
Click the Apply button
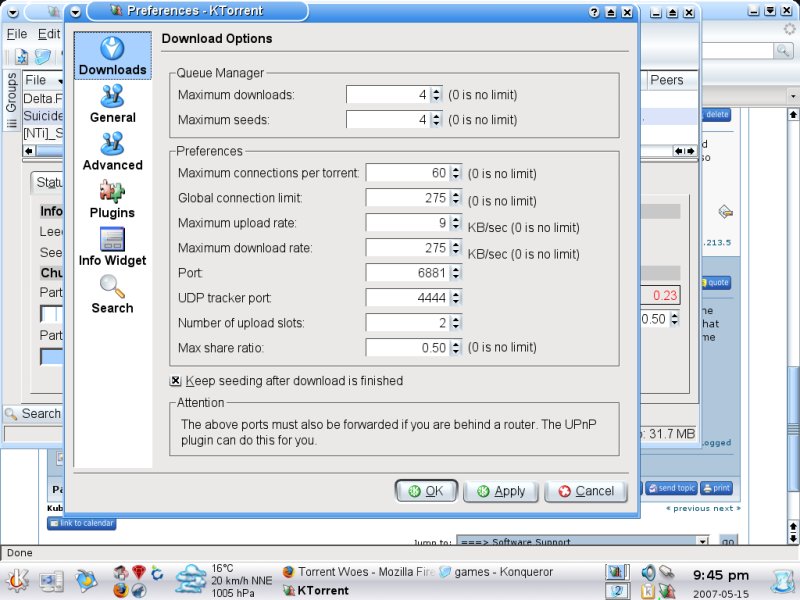pyautogui.click(x=501, y=491)
